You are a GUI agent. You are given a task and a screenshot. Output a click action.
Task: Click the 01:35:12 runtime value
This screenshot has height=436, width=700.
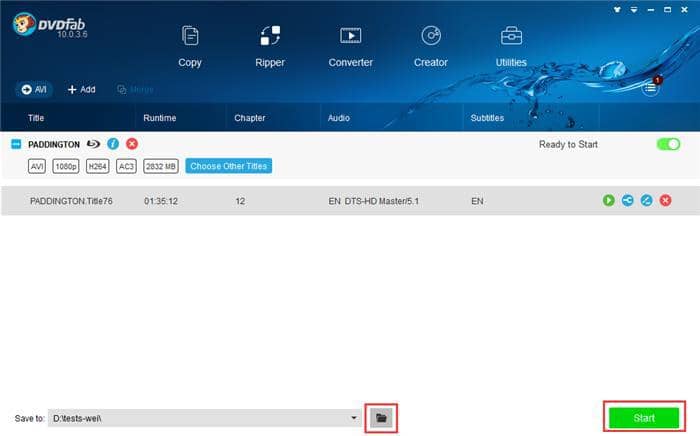pyautogui.click(x=161, y=201)
